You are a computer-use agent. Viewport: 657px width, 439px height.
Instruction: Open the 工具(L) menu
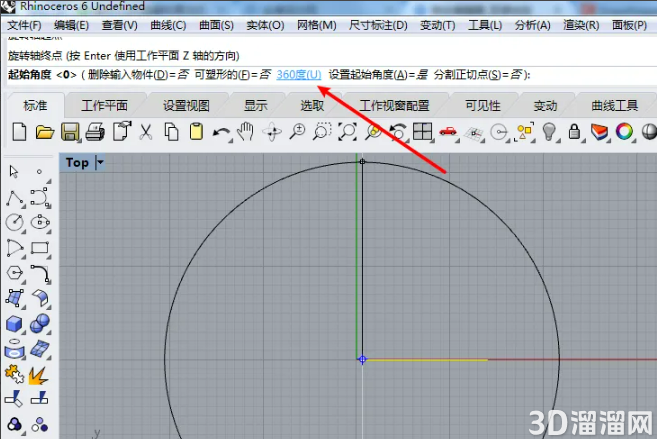[485, 25]
